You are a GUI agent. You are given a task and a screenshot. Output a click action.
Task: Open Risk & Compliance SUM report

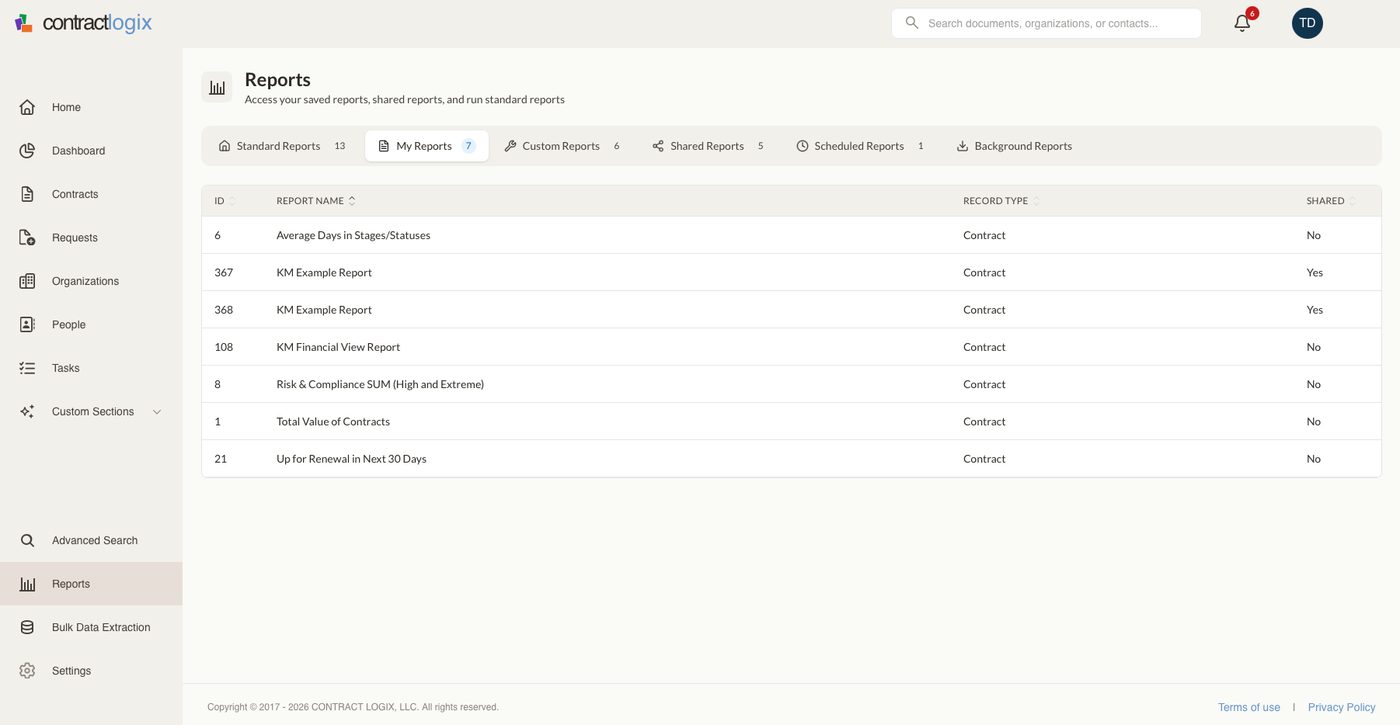click(x=380, y=384)
